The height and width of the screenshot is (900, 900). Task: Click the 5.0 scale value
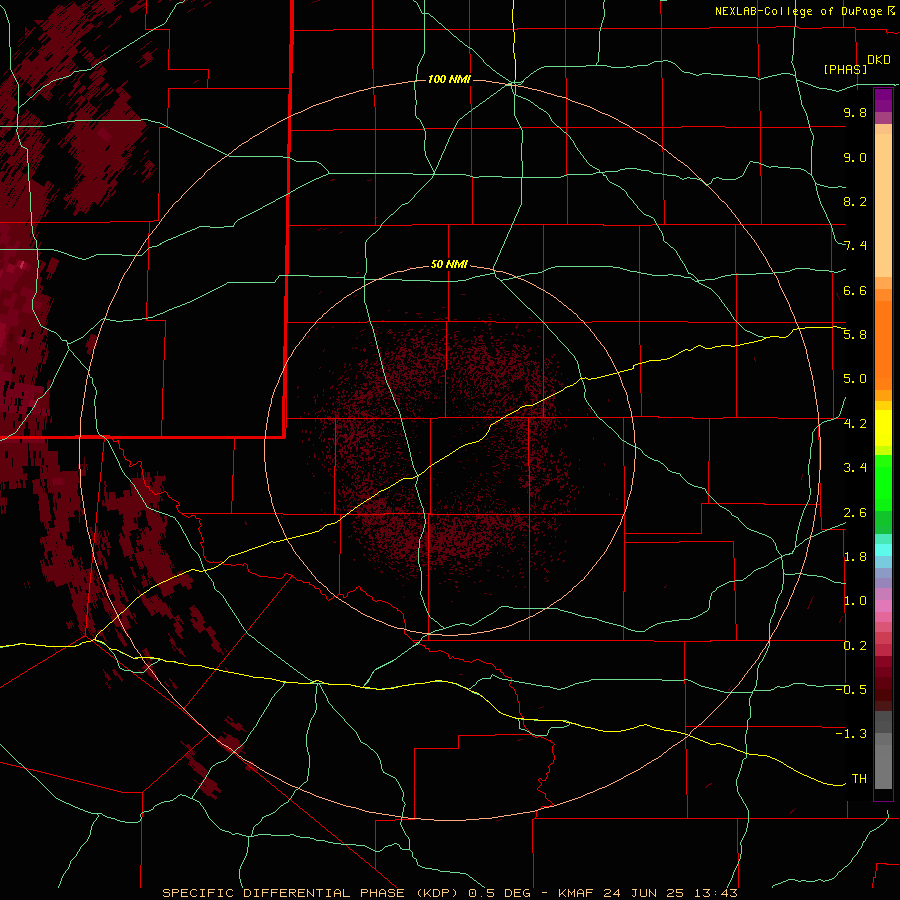[855, 379]
